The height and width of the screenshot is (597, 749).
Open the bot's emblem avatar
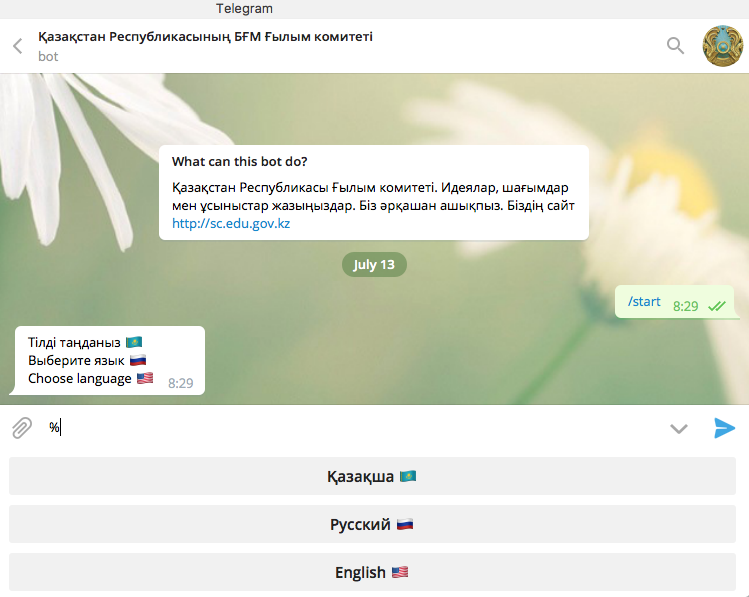(x=723, y=45)
